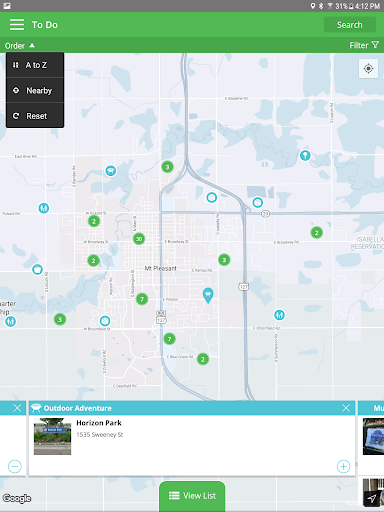The width and height of the screenshot is (384, 512).
Task: Tap the Mt Pleasant map label
Action: [x=161, y=268]
